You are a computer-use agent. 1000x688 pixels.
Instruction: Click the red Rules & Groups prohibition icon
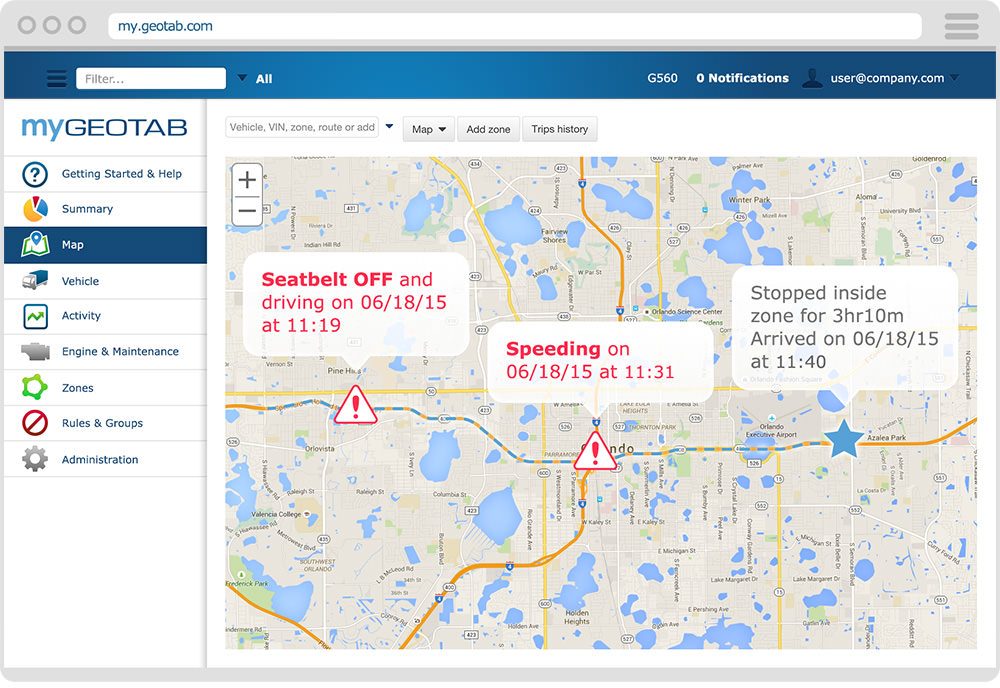coord(35,423)
